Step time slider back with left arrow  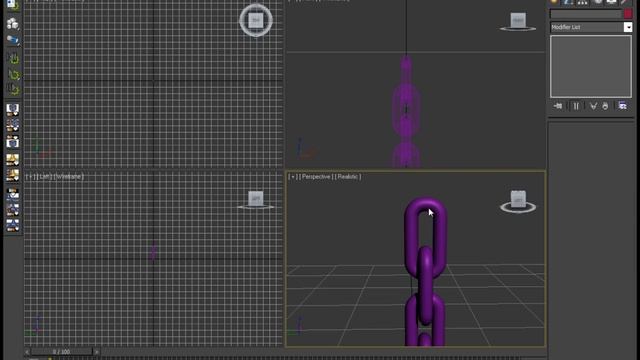coord(27,351)
